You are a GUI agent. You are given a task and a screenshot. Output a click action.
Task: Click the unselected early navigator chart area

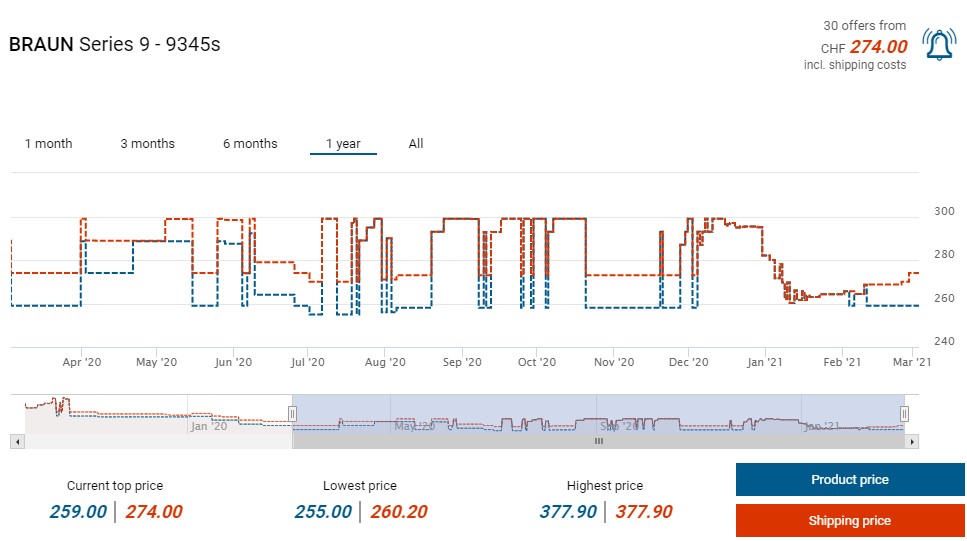150,413
